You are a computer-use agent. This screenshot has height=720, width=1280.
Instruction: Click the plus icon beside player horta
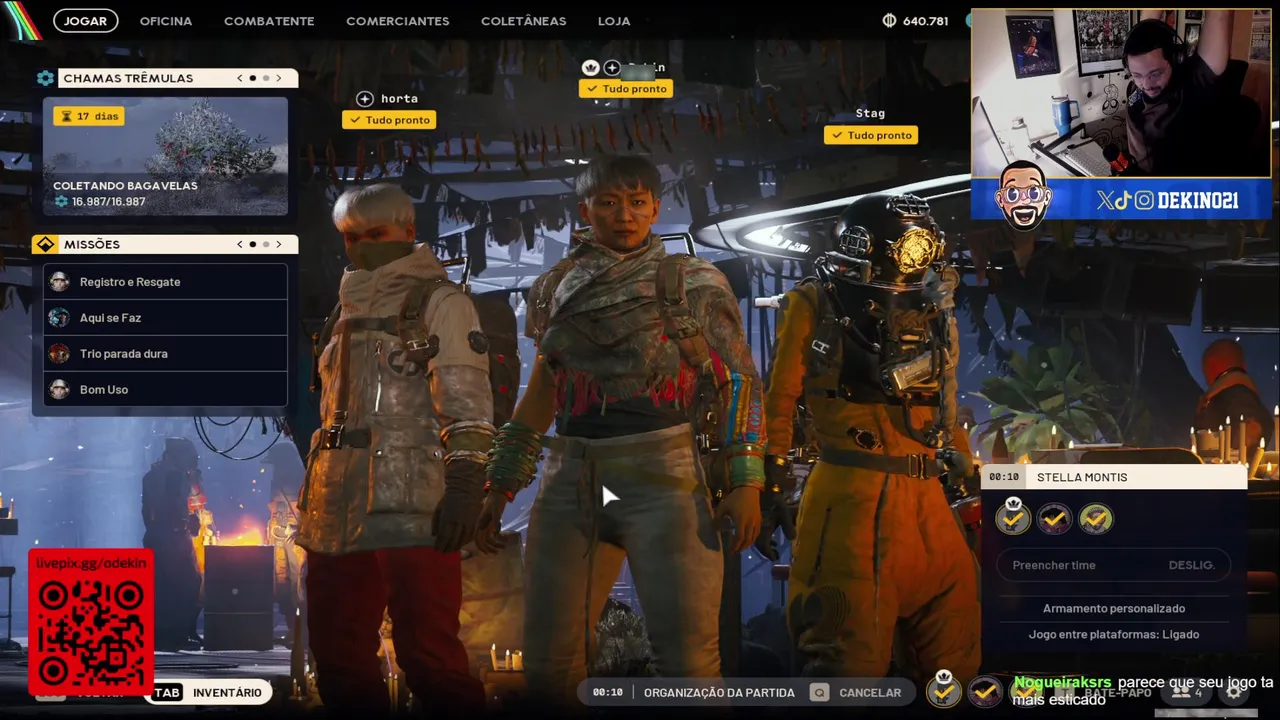pos(365,99)
